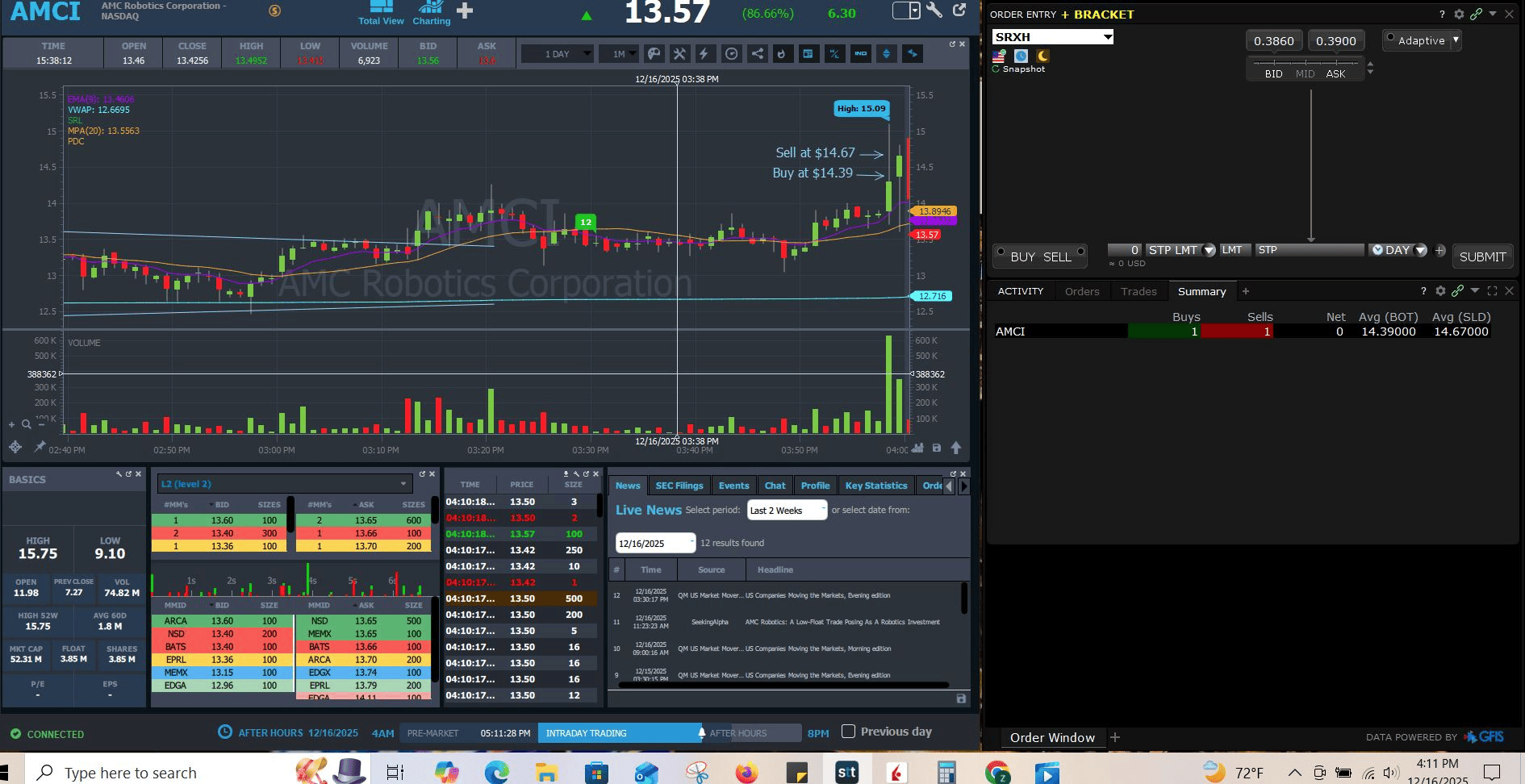Open the IND indicators button
The image size is (1525, 784).
click(861, 54)
